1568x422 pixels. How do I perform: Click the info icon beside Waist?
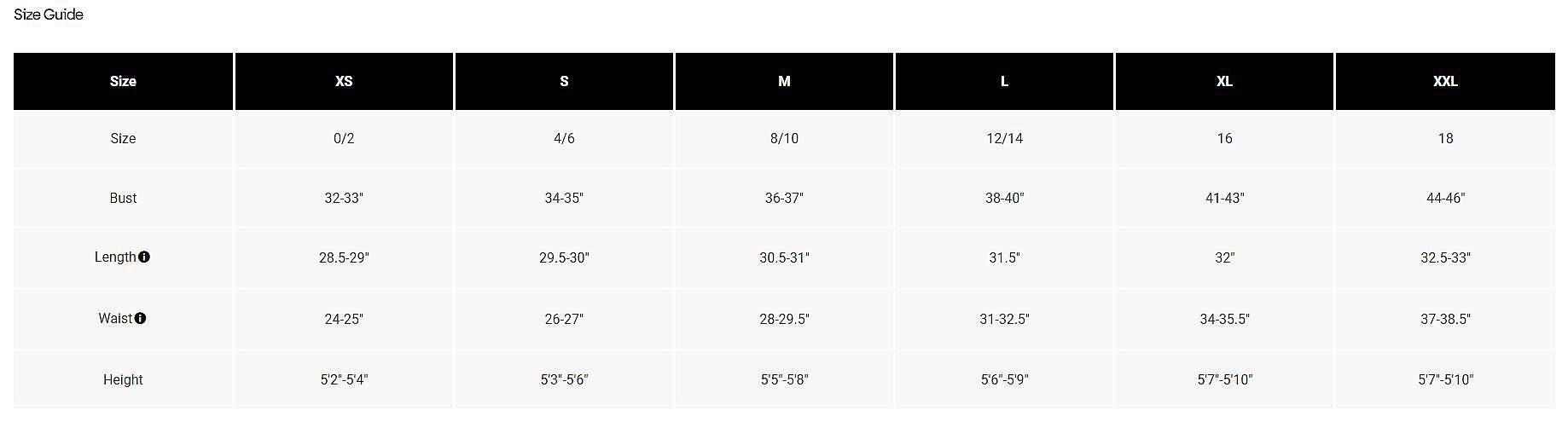pyautogui.click(x=140, y=318)
